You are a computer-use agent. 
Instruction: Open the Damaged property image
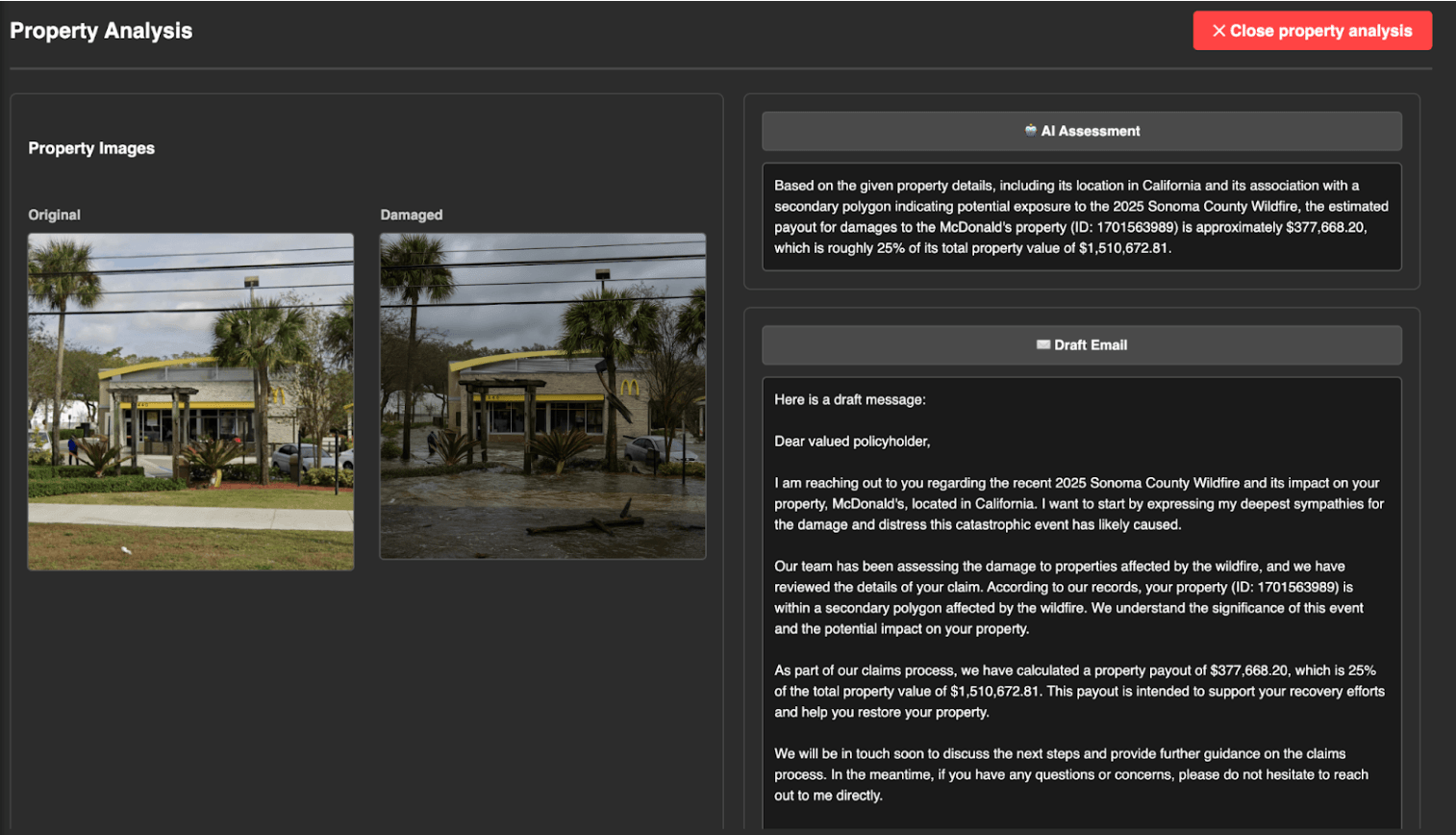click(542, 396)
